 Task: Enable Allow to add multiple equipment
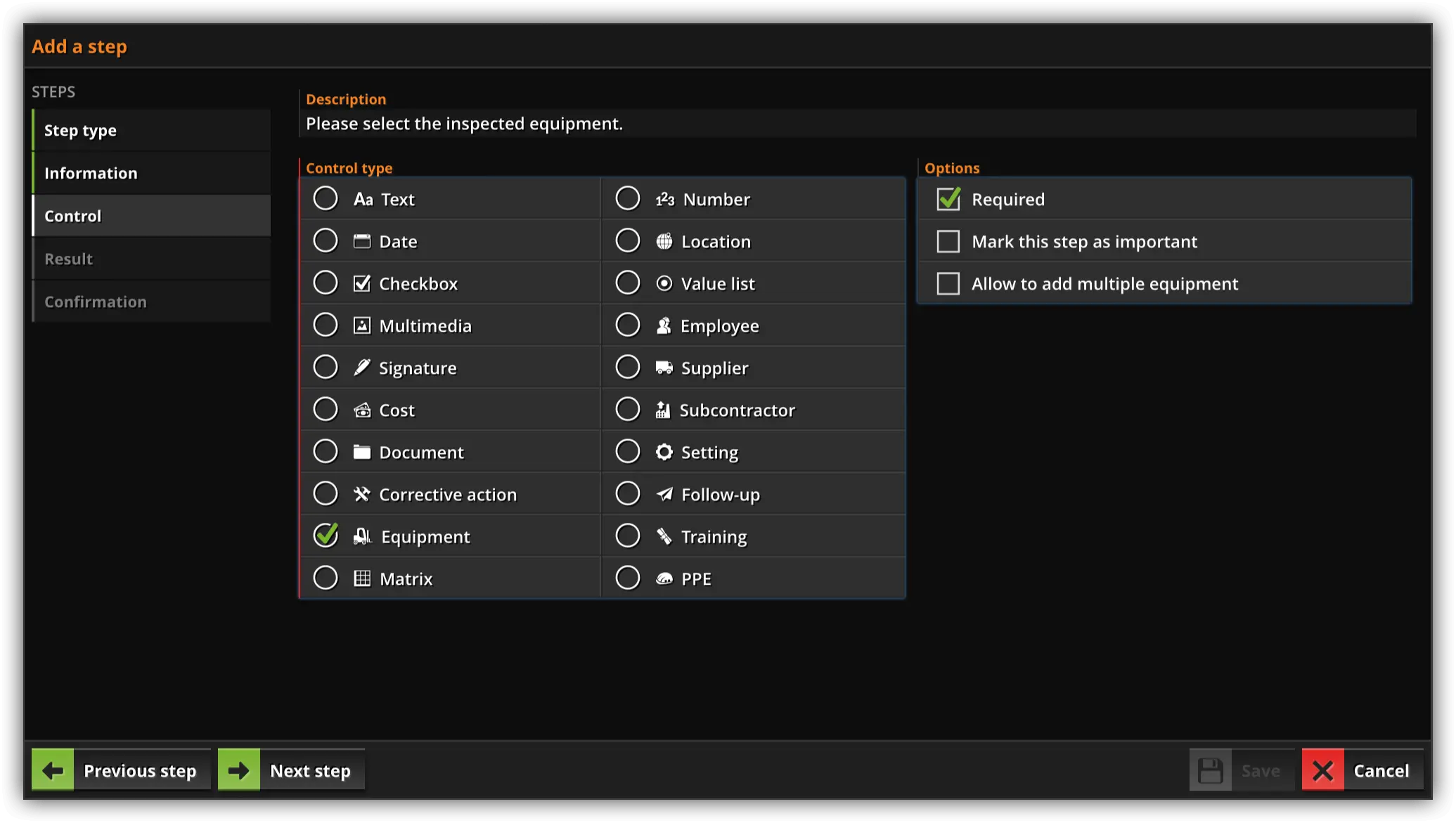(x=947, y=283)
